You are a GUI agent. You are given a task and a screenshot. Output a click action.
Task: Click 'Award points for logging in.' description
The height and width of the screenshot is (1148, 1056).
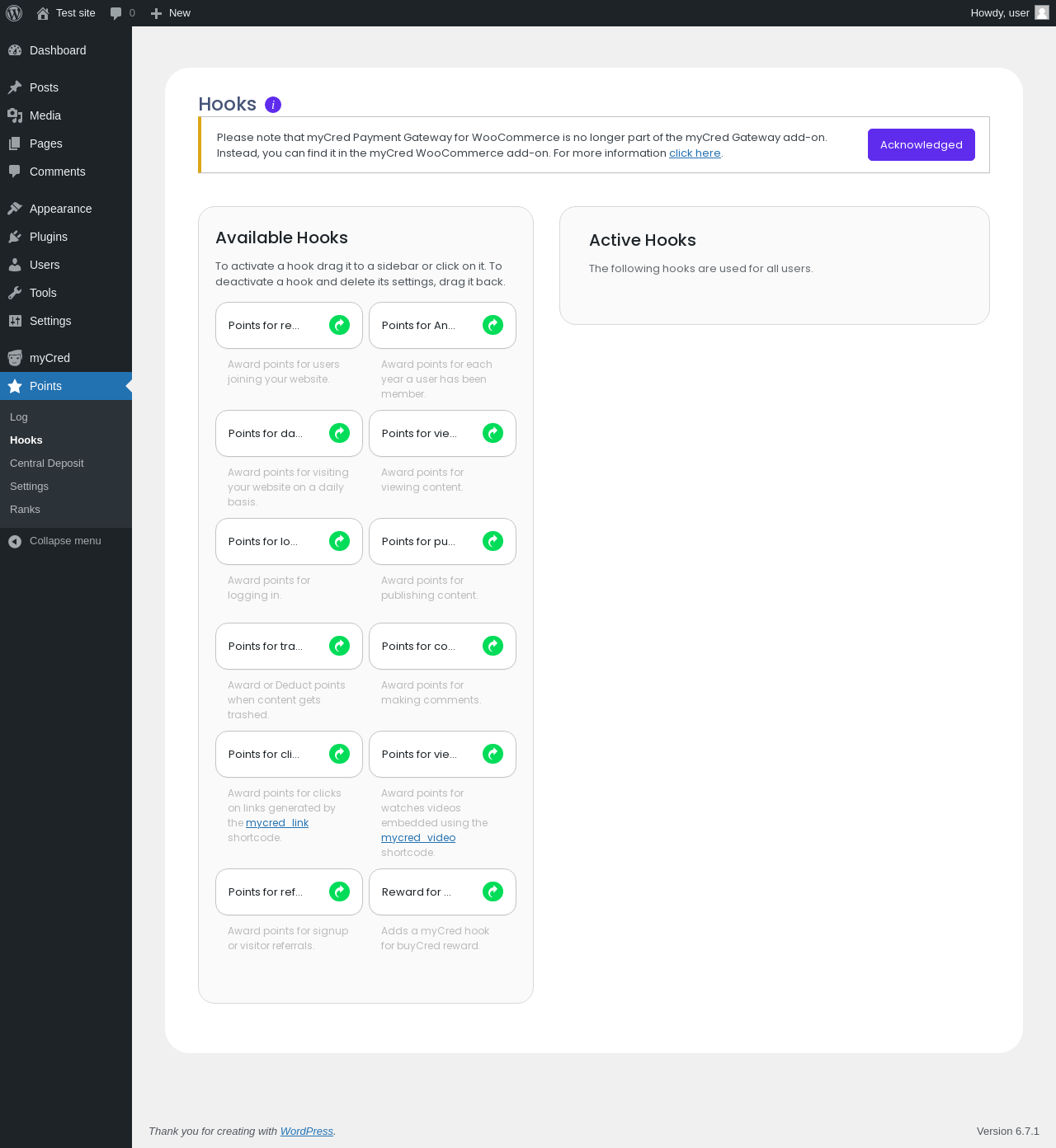(269, 588)
